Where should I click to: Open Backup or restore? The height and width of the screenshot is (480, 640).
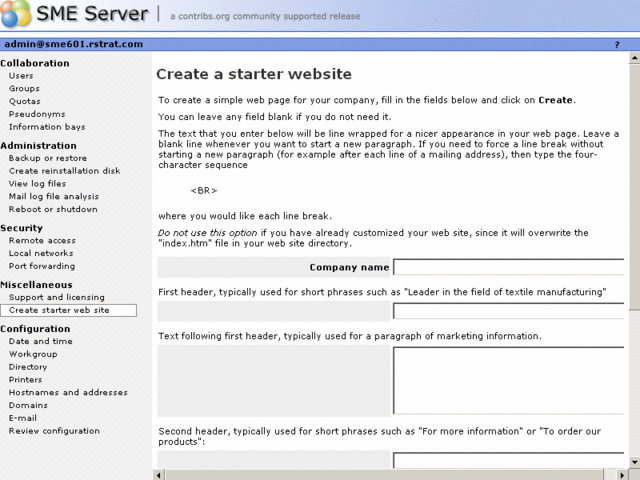click(x=48, y=158)
